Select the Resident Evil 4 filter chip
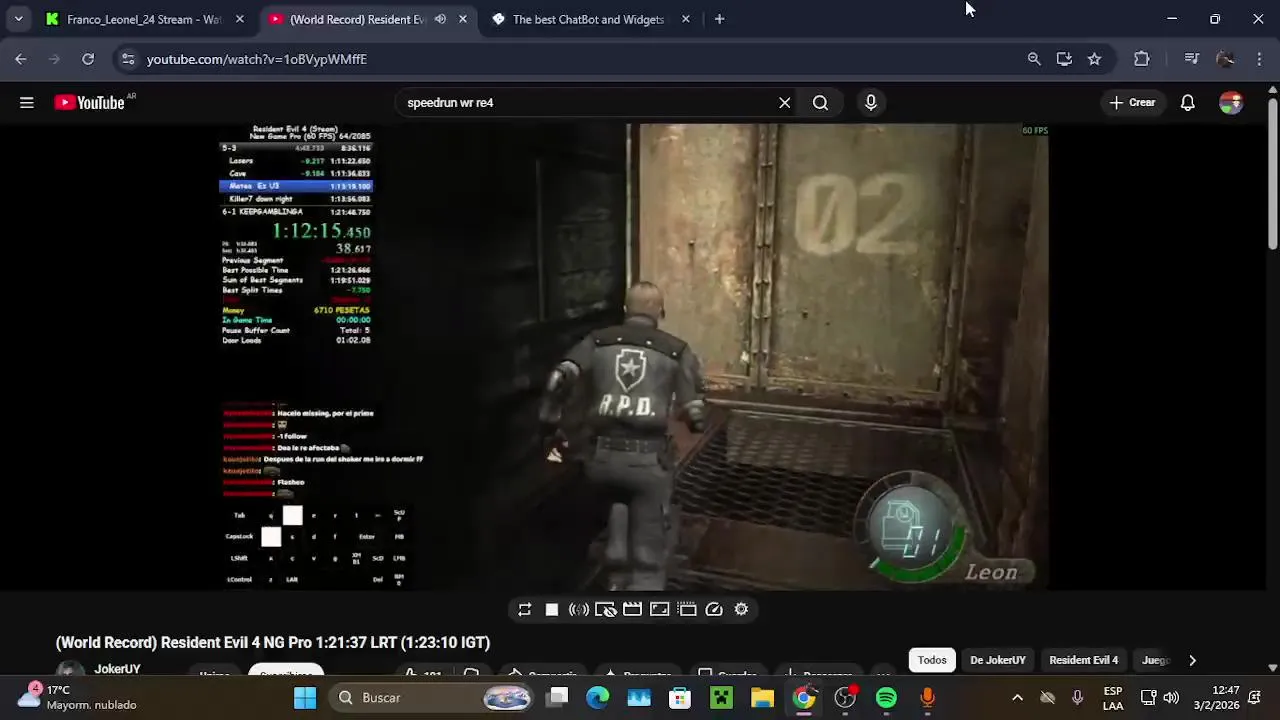 point(1084,660)
